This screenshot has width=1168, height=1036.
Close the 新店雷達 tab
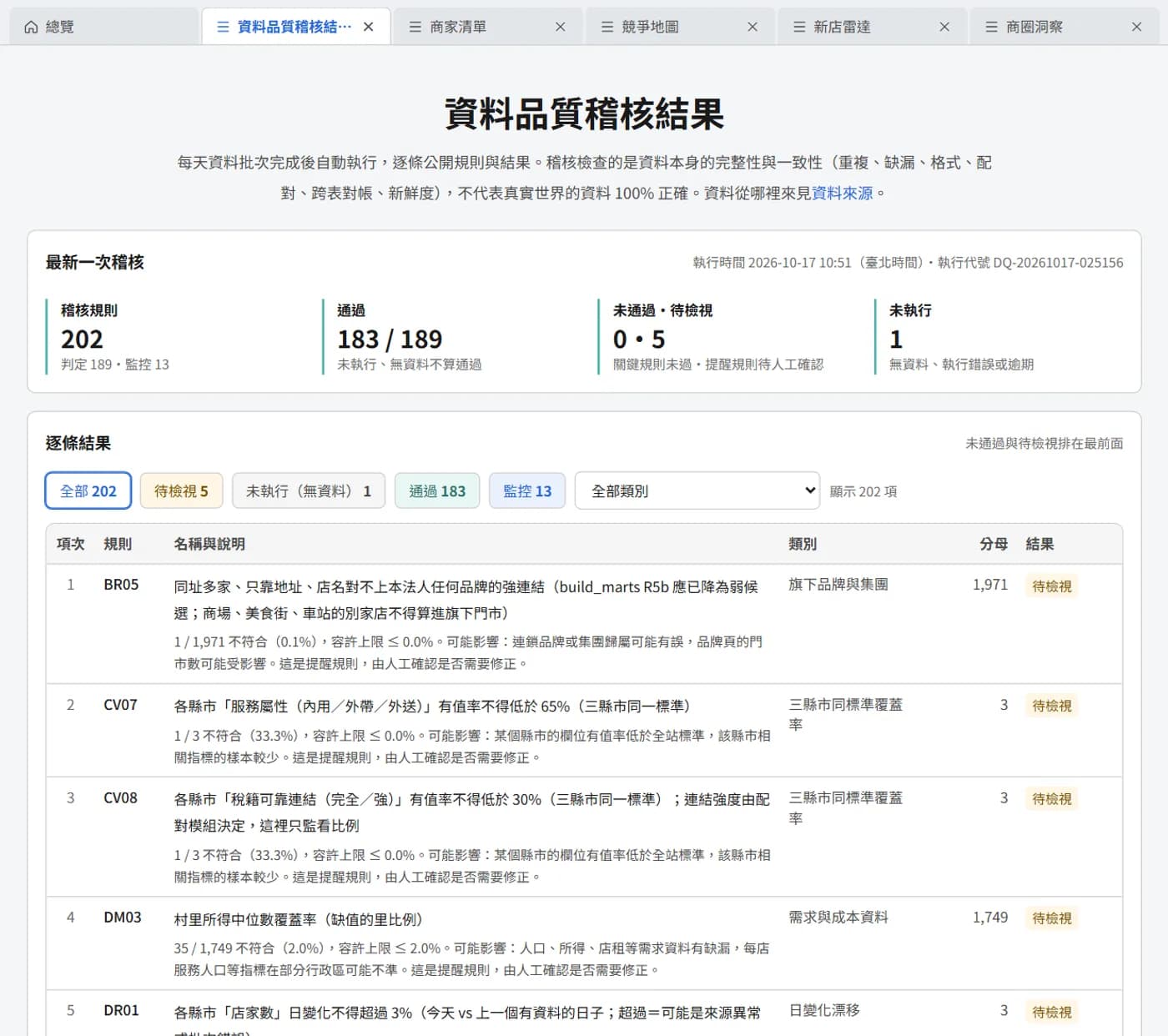tap(944, 27)
